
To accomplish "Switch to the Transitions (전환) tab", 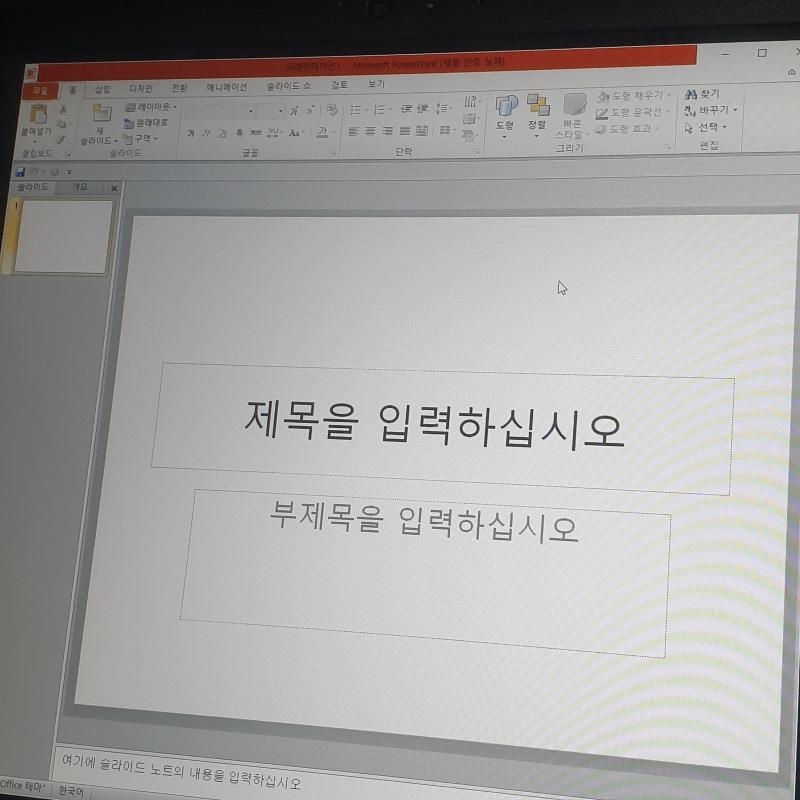I will point(179,88).
